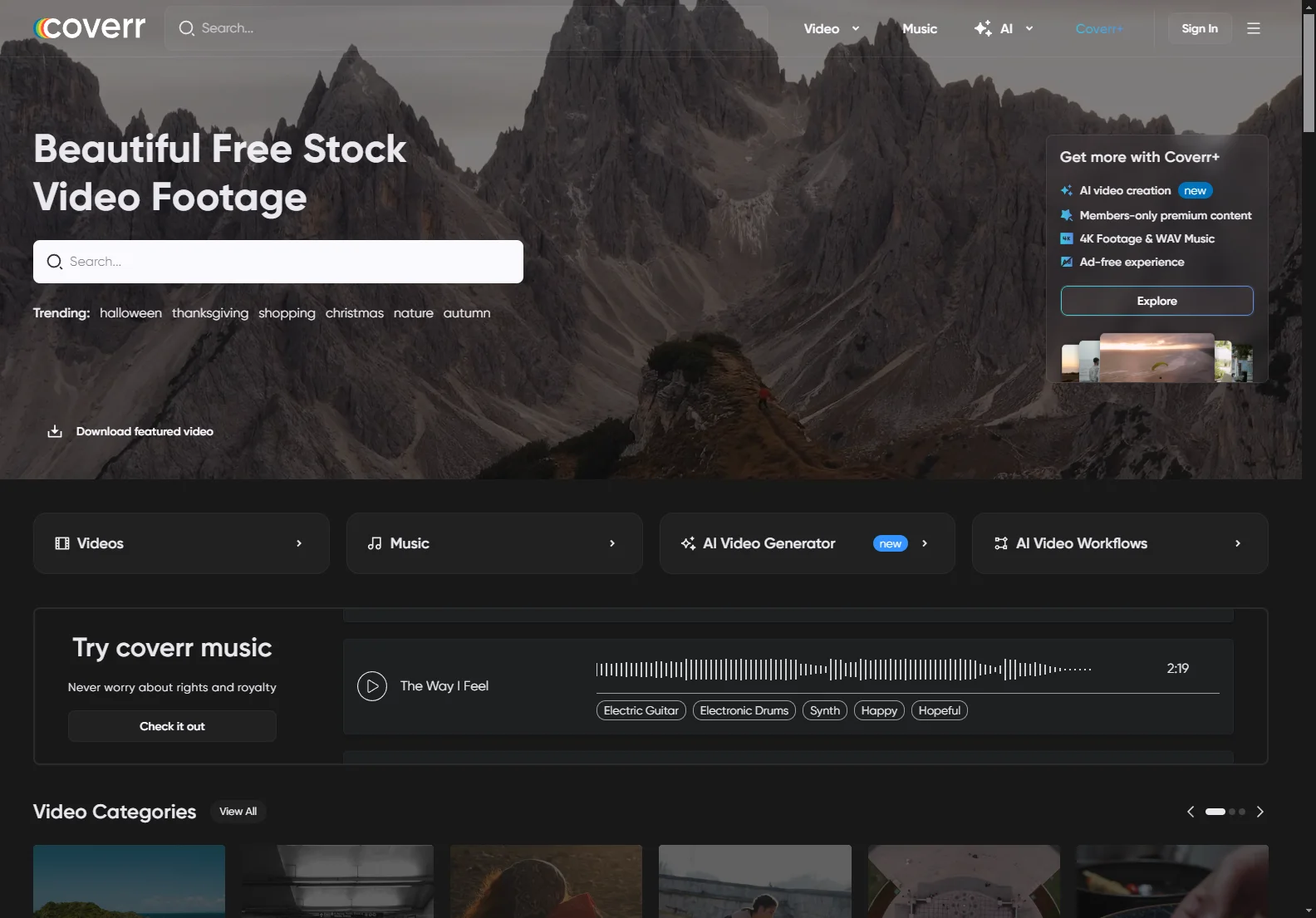The width and height of the screenshot is (1316, 918).
Task: Click the Download featured video link
Action: (145, 431)
